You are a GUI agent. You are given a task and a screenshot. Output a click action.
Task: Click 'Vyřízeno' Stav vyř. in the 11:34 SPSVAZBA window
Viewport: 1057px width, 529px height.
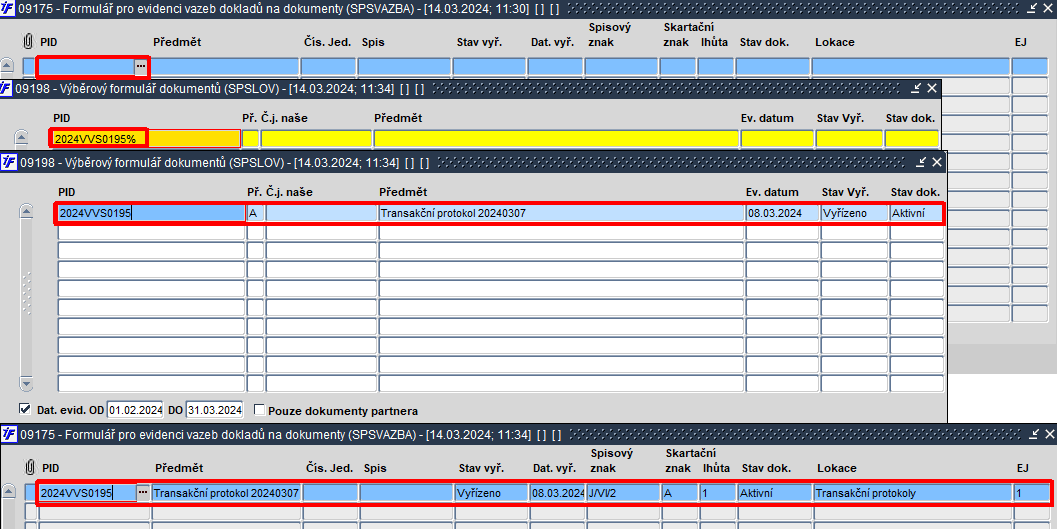click(x=491, y=493)
